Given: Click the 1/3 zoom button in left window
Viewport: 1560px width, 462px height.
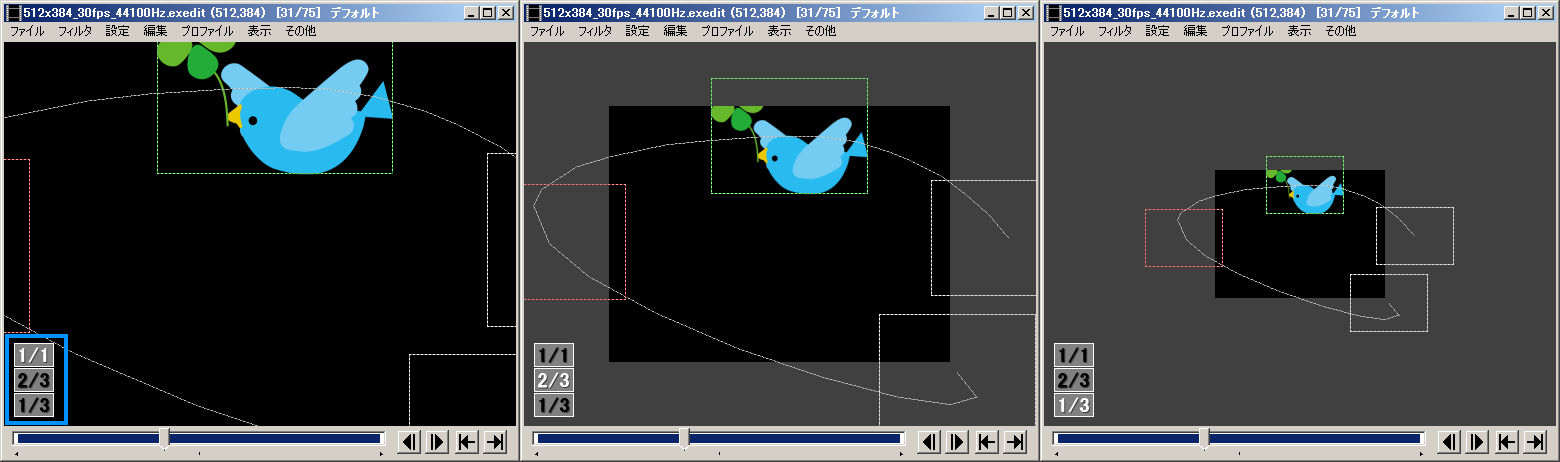Looking at the screenshot, I should pos(33,405).
